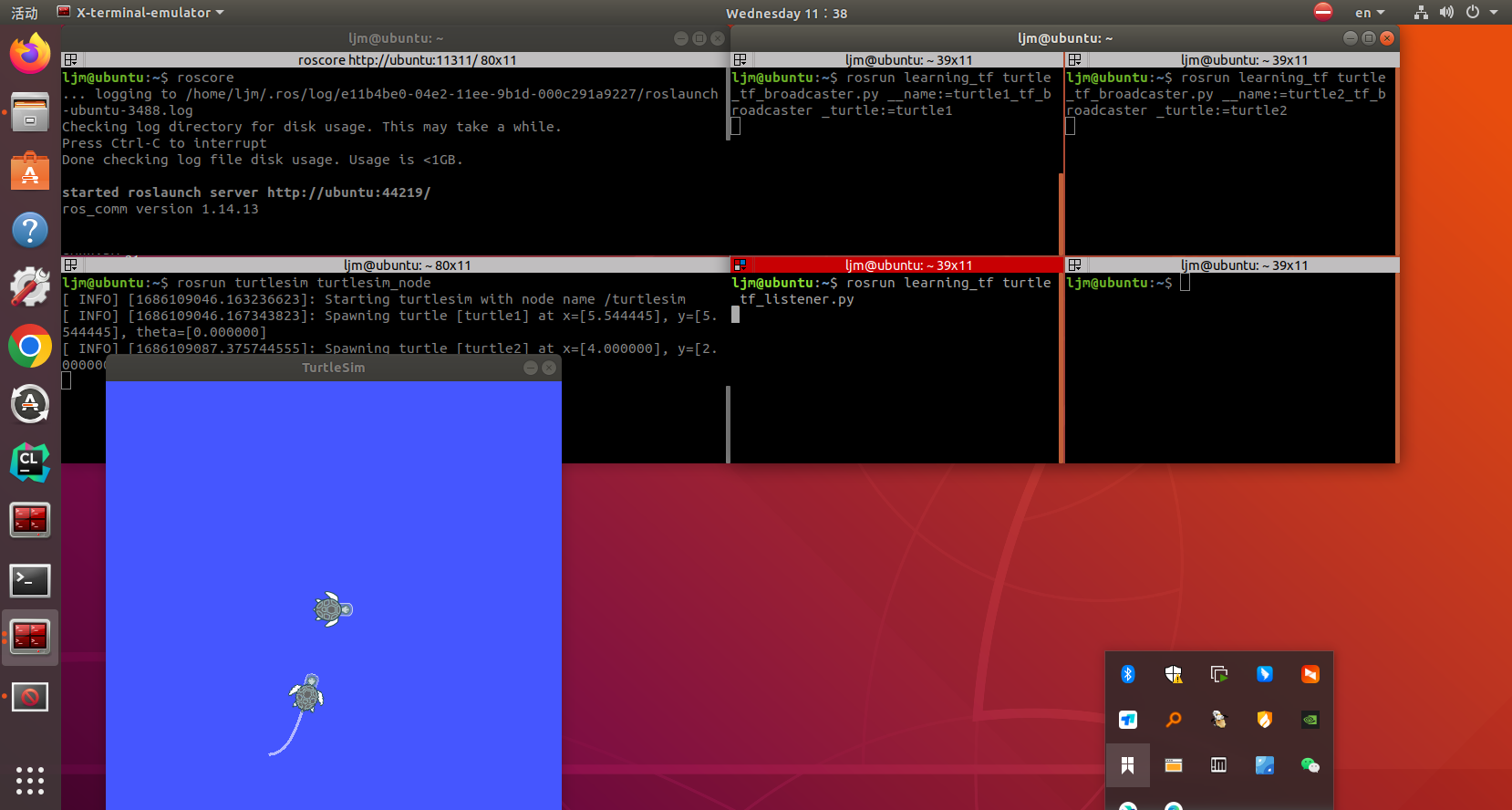Launch Google Chrome from the dock

30,347
